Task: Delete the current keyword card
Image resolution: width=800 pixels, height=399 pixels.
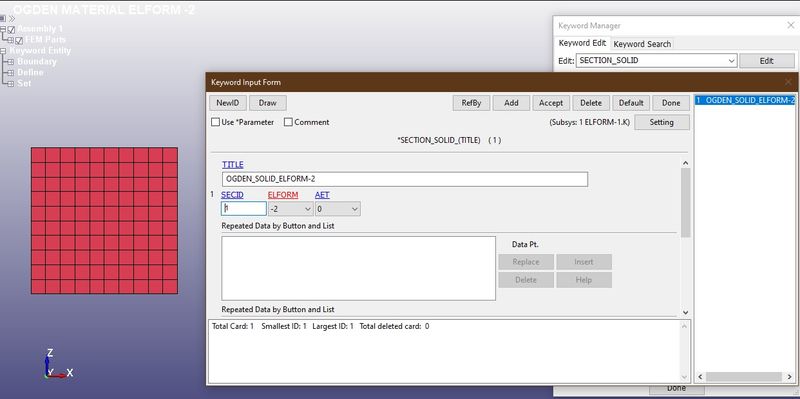Action: tap(591, 103)
